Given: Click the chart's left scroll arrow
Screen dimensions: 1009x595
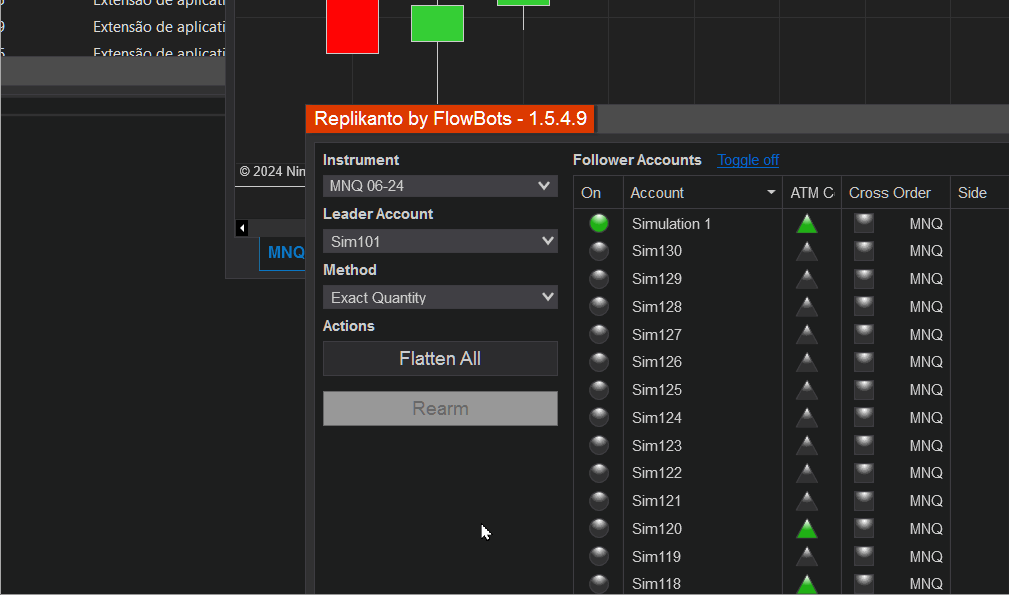Looking at the screenshot, I should click(x=242, y=228).
